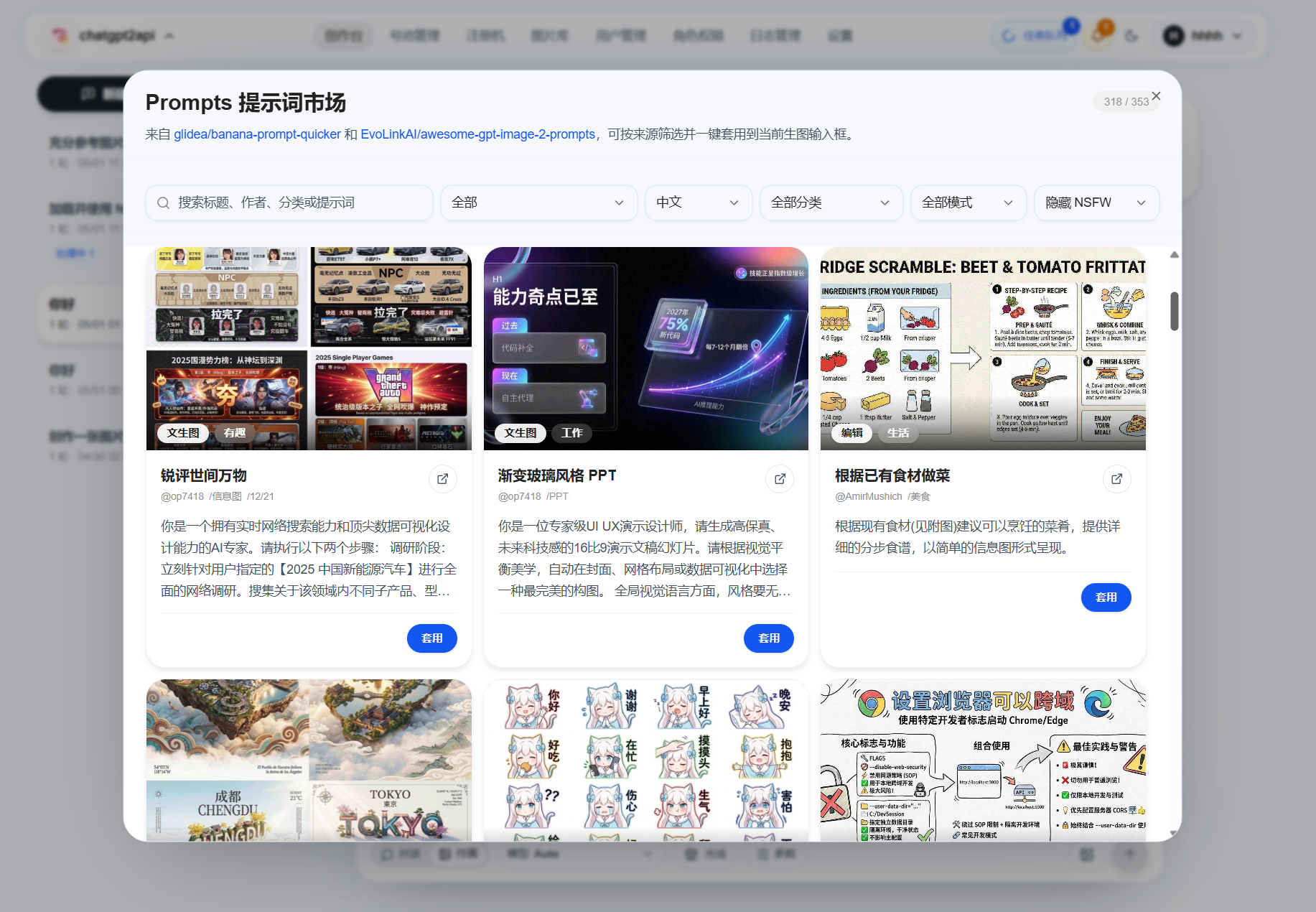Open notifications bell in background top bar

click(1098, 36)
